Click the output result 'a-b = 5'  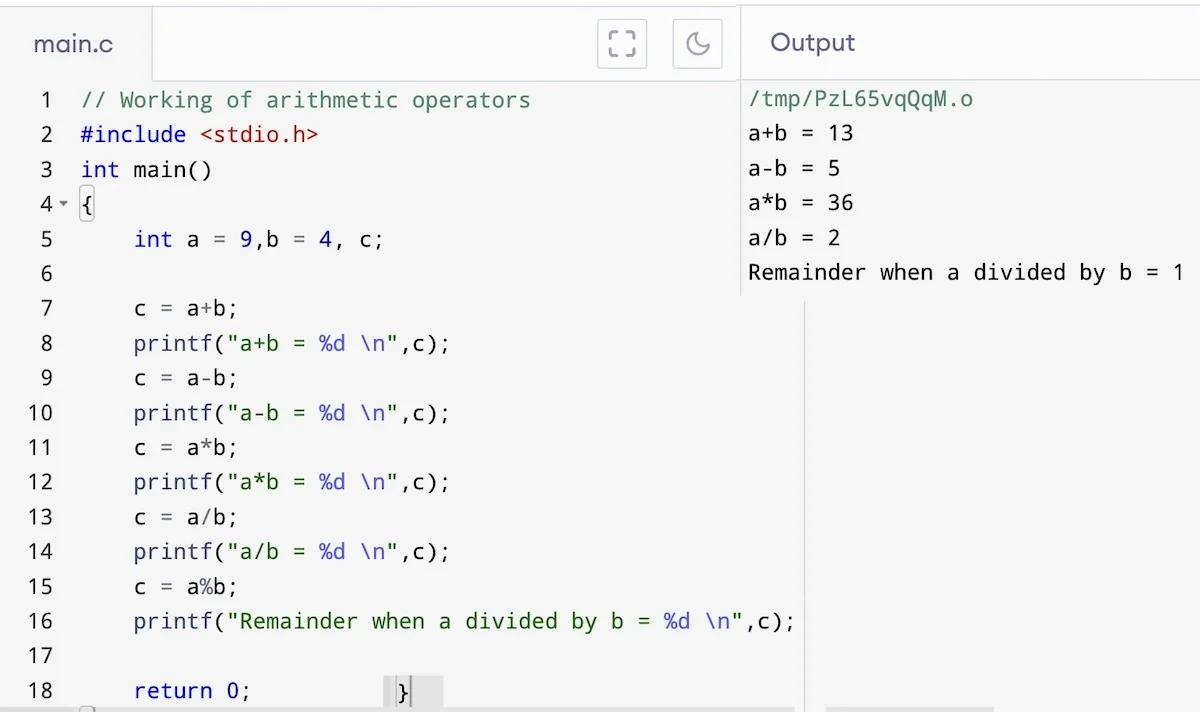794,168
